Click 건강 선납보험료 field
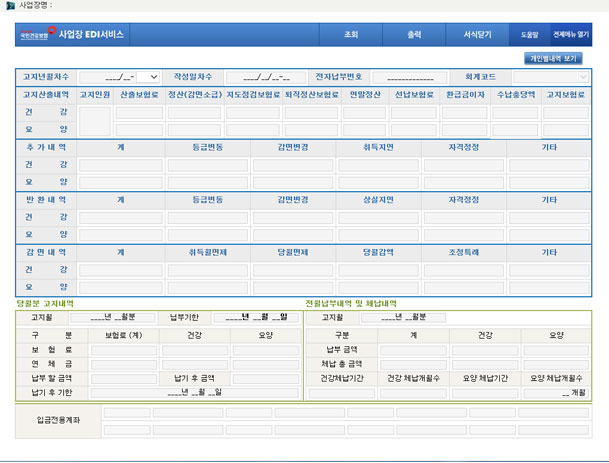Viewport: 609px width, 463px height. pyautogui.click(x=414, y=113)
